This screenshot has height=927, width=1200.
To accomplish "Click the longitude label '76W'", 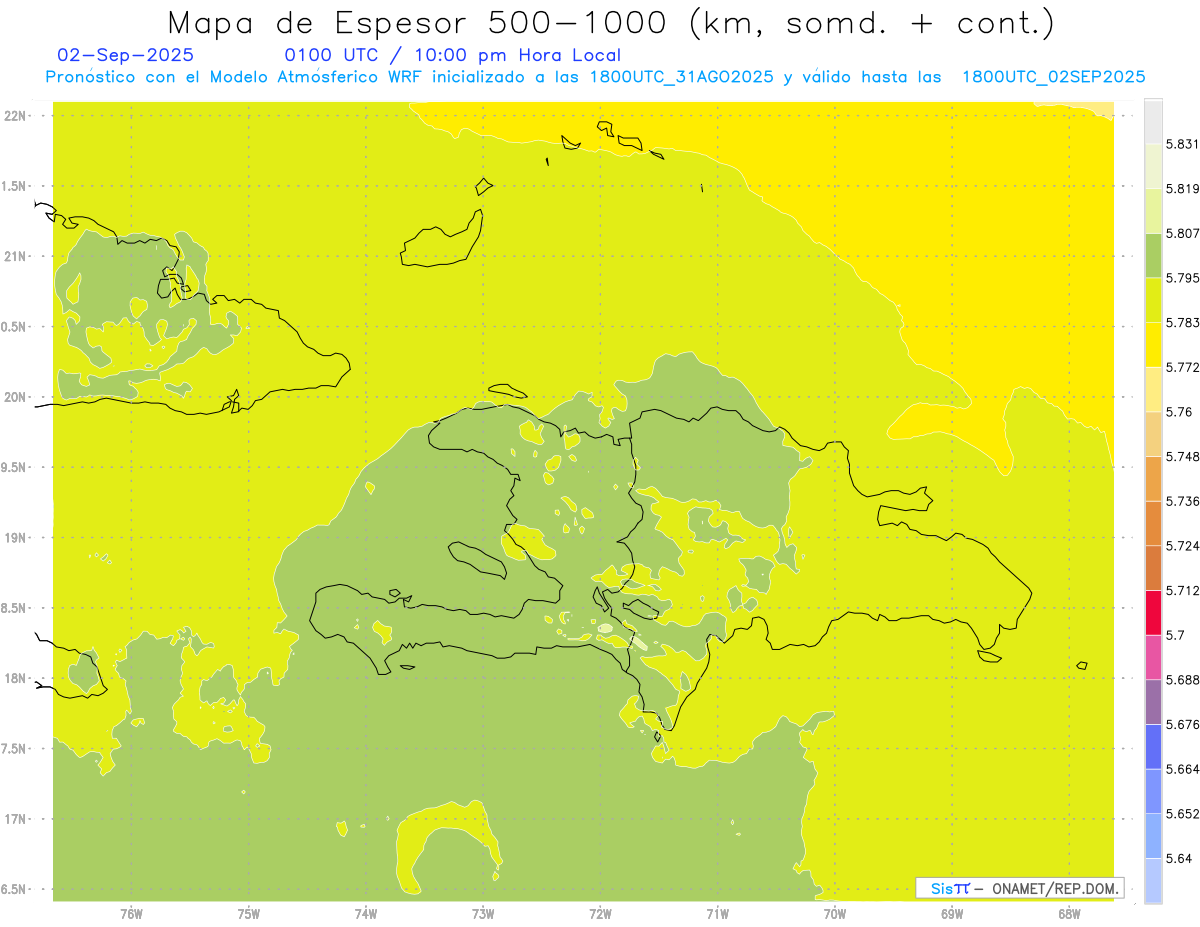I will (x=131, y=914).
